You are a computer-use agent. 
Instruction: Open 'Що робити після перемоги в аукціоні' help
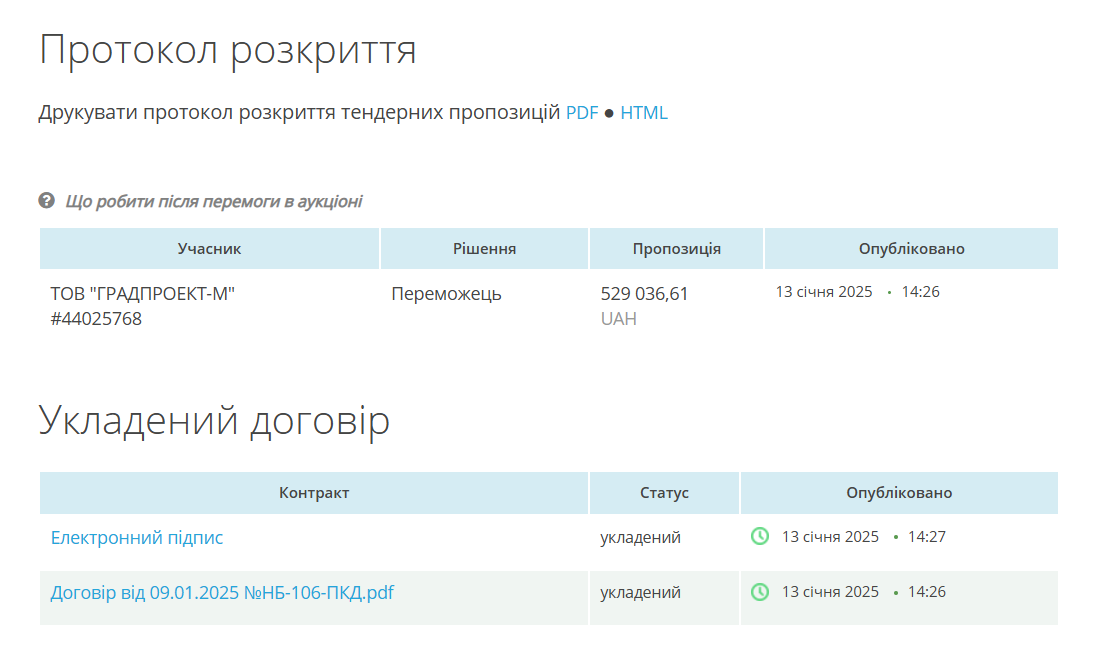pyautogui.click(x=213, y=202)
